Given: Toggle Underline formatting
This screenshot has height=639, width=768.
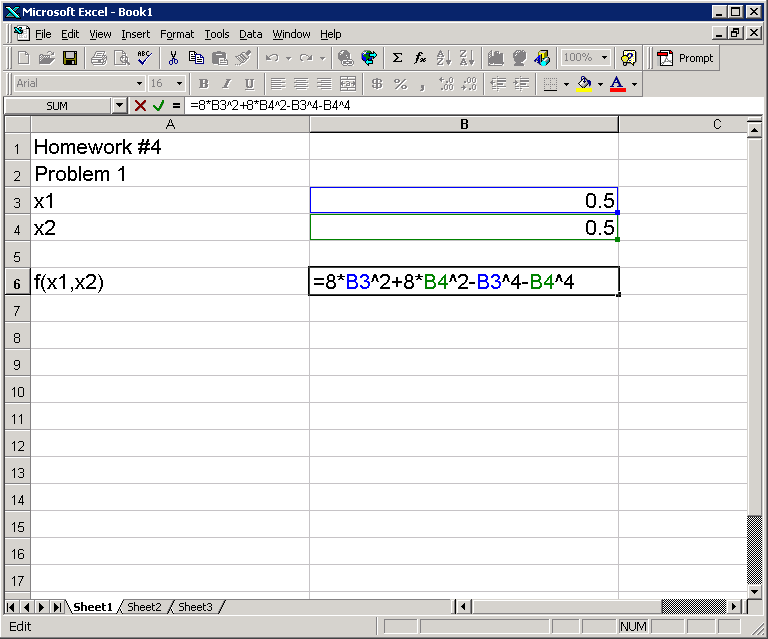Looking at the screenshot, I should (x=249, y=84).
